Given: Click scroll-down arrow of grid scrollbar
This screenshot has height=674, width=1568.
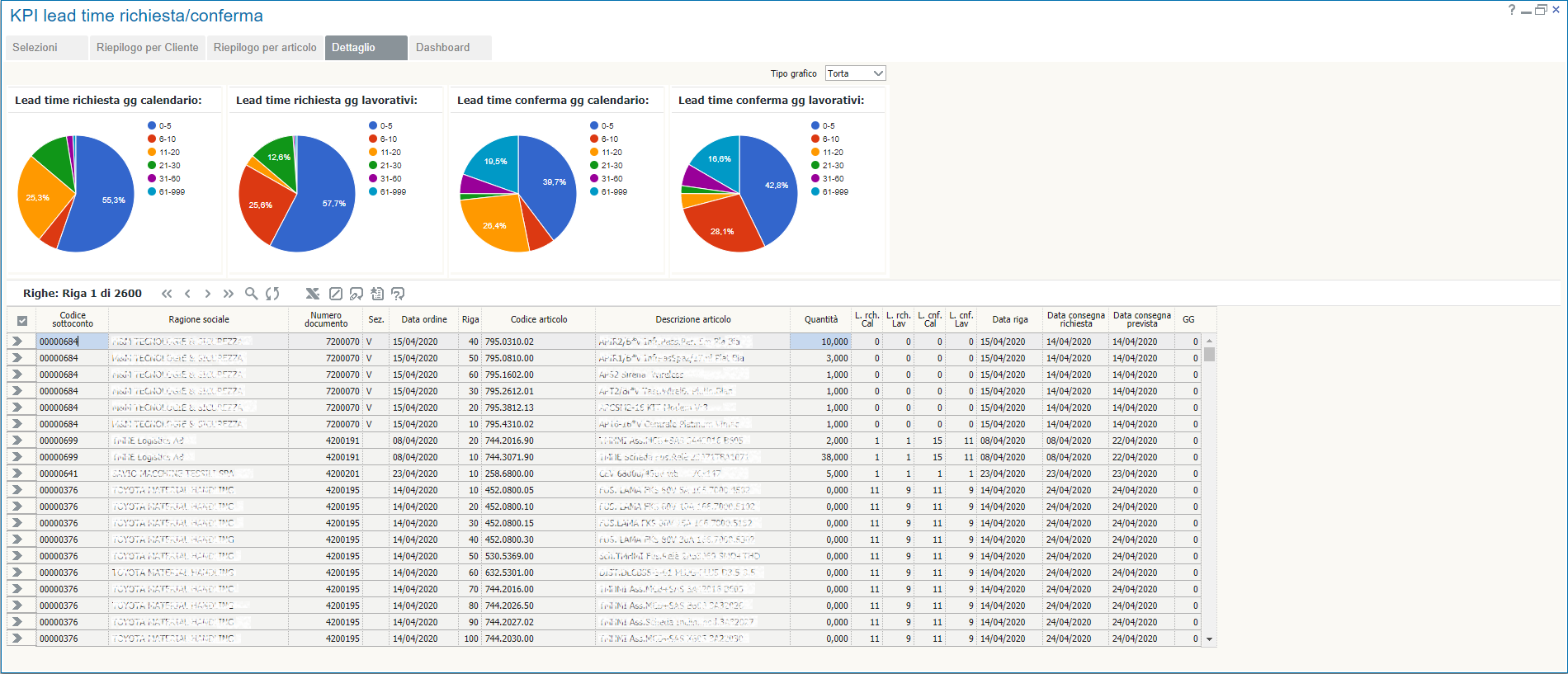Looking at the screenshot, I should (1209, 639).
